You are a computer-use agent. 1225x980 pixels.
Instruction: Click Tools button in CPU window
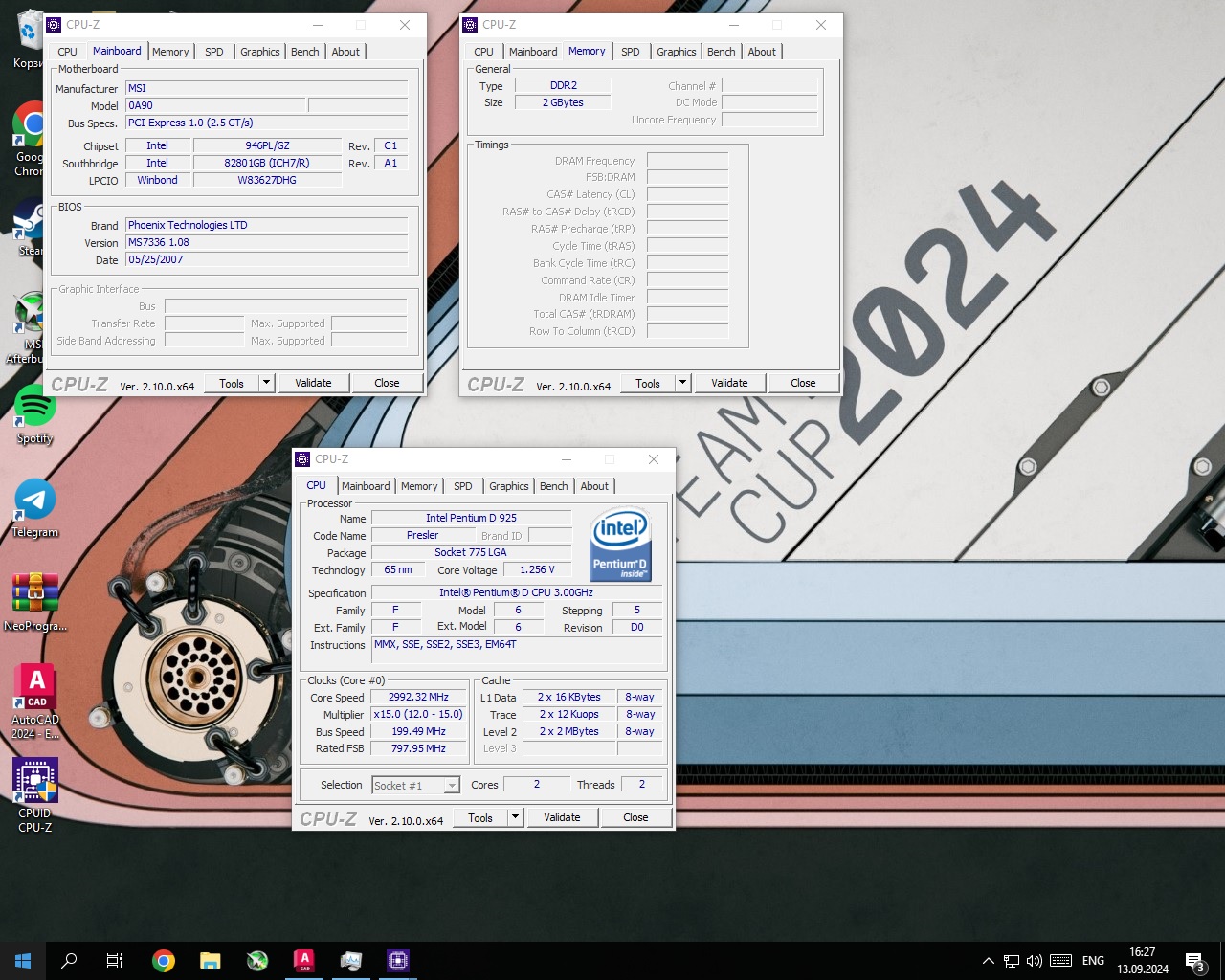[x=480, y=817]
